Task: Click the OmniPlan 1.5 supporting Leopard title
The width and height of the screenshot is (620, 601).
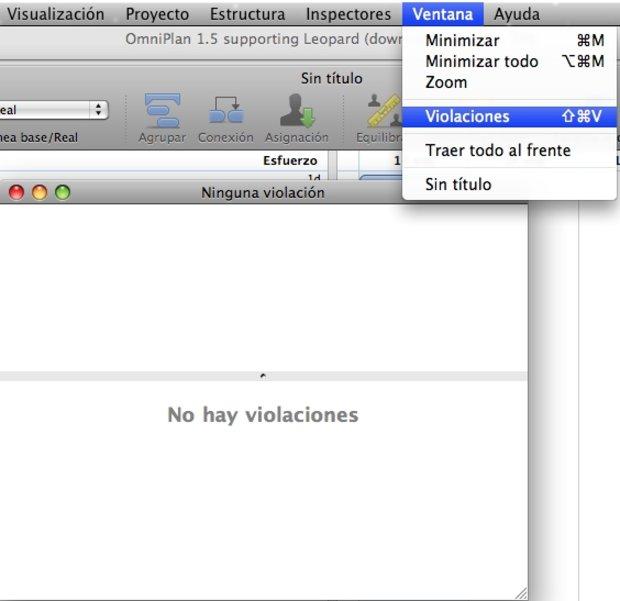Action: click(x=264, y=39)
